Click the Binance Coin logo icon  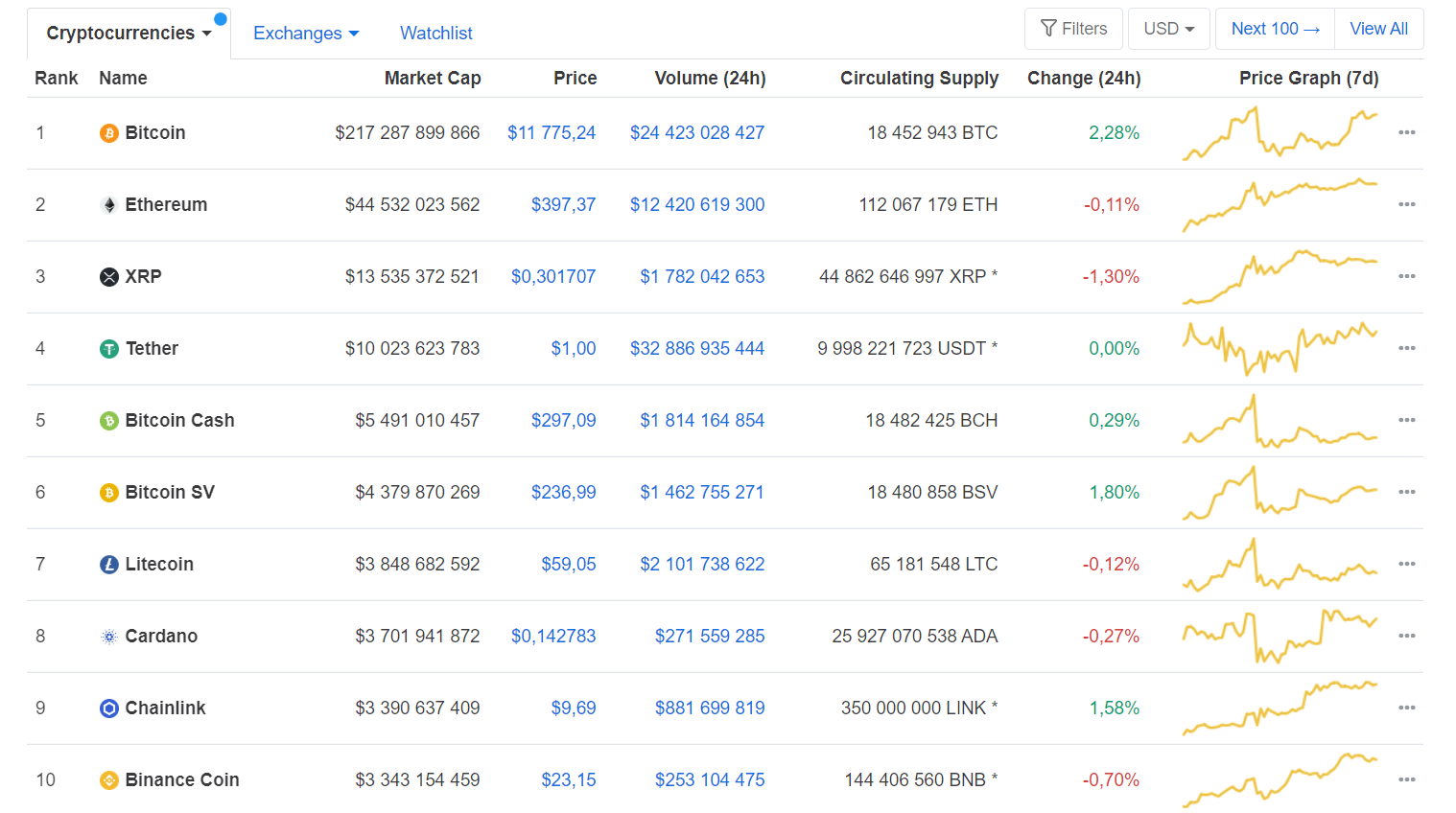[109, 780]
